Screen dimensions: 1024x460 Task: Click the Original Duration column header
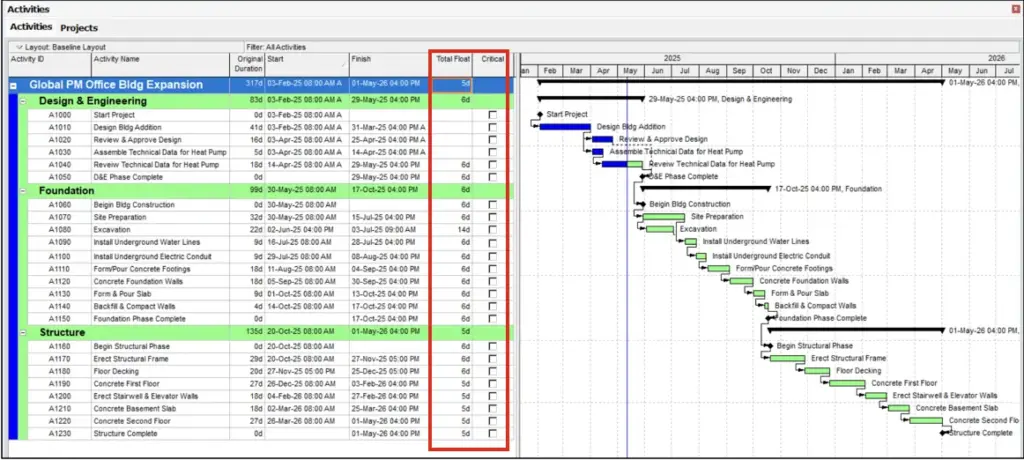pos(246,64)
